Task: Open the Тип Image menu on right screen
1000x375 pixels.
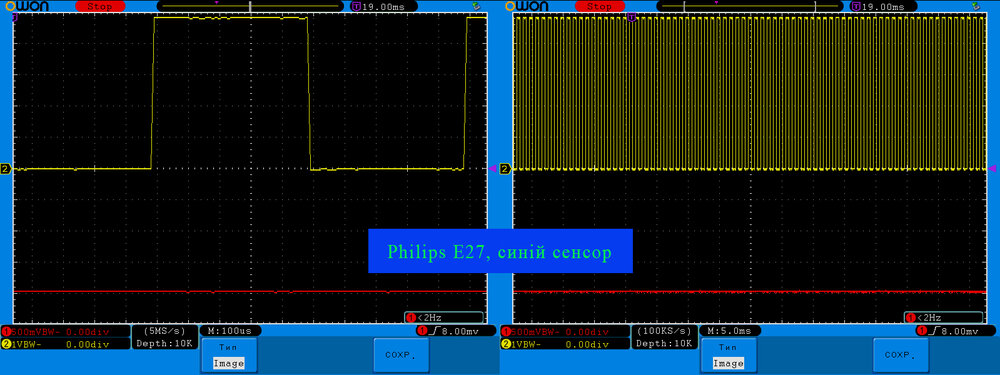Action: pos(728,355)
